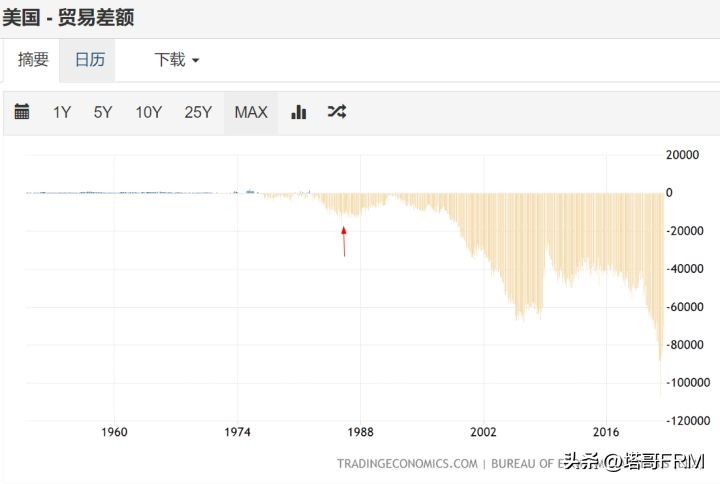Switch chart type with bar chart icon
The width and height of the screenshot is (720, 484).
tap(298, 112)
